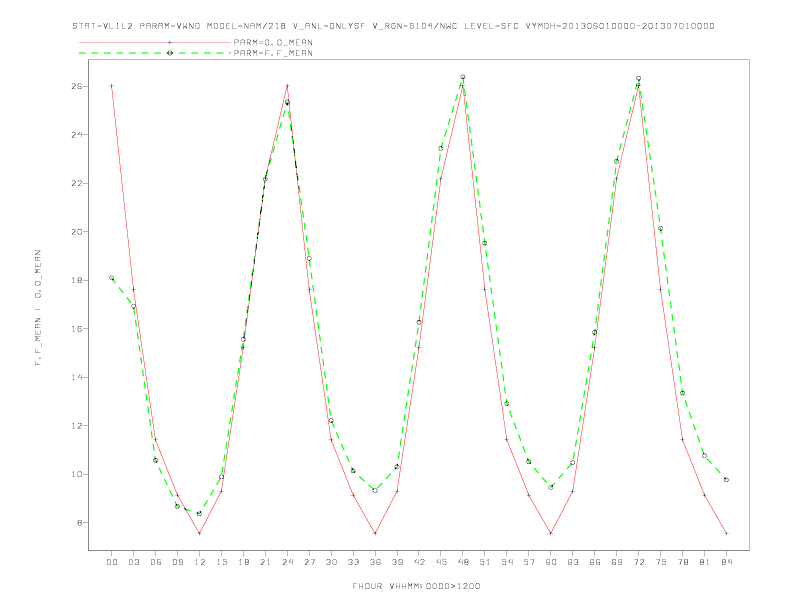The image size is (792, 612).
Task: Click green forecast circle at hour 60
Action: coord(551,487)
